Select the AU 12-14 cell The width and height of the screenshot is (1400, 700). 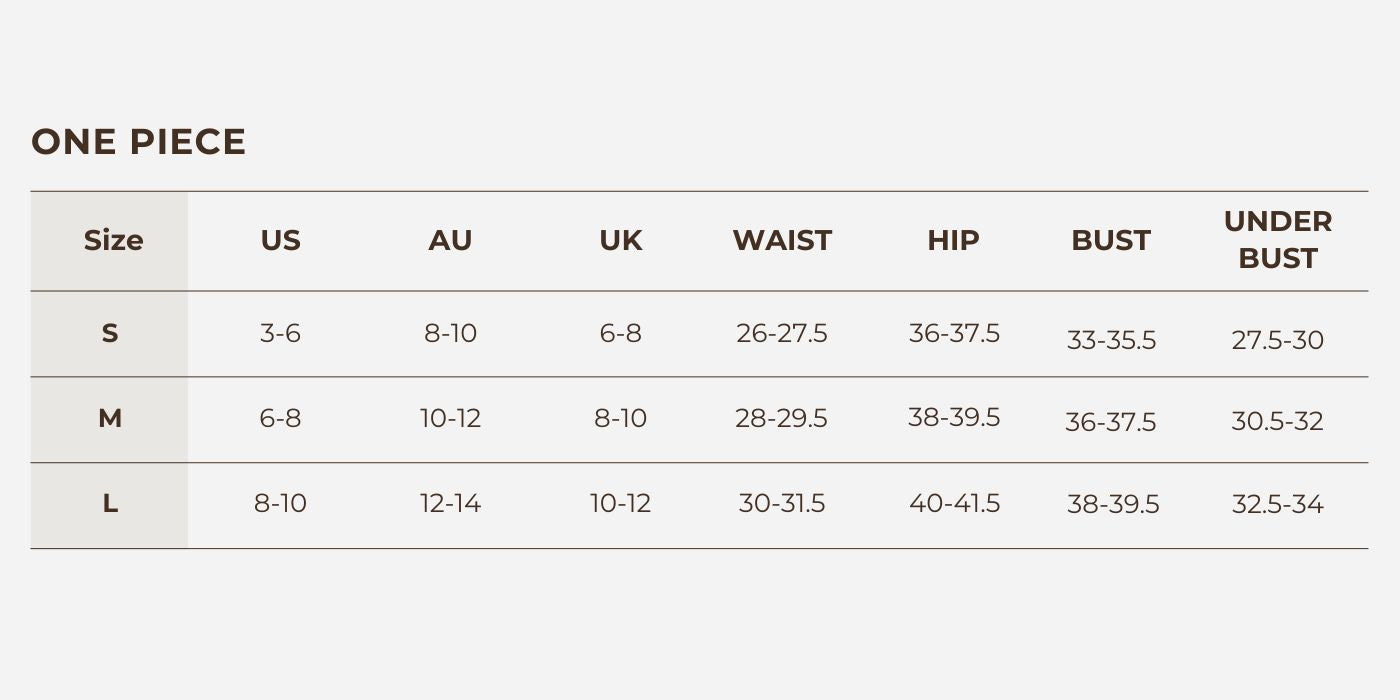pyautogui.click(x=450, y=504)
